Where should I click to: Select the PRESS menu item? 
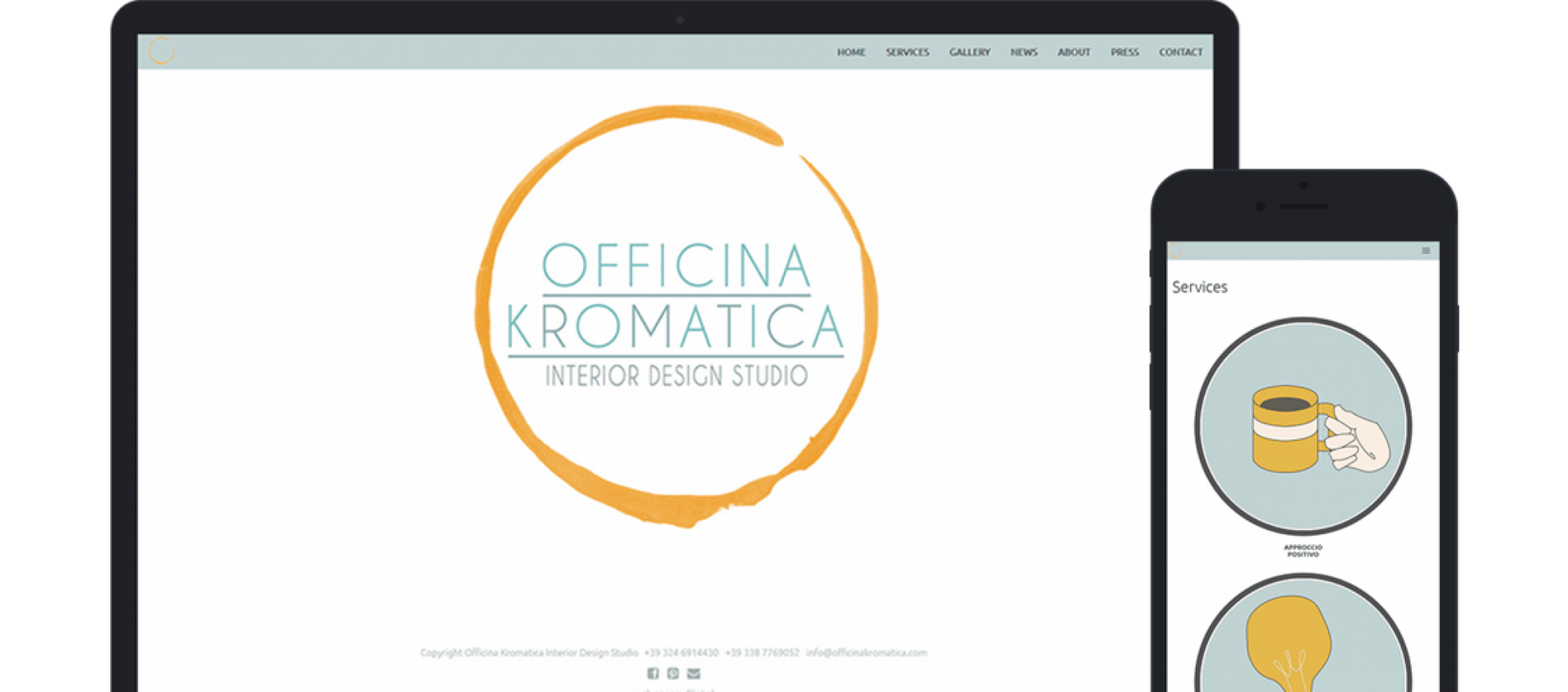pos(1125,52)
